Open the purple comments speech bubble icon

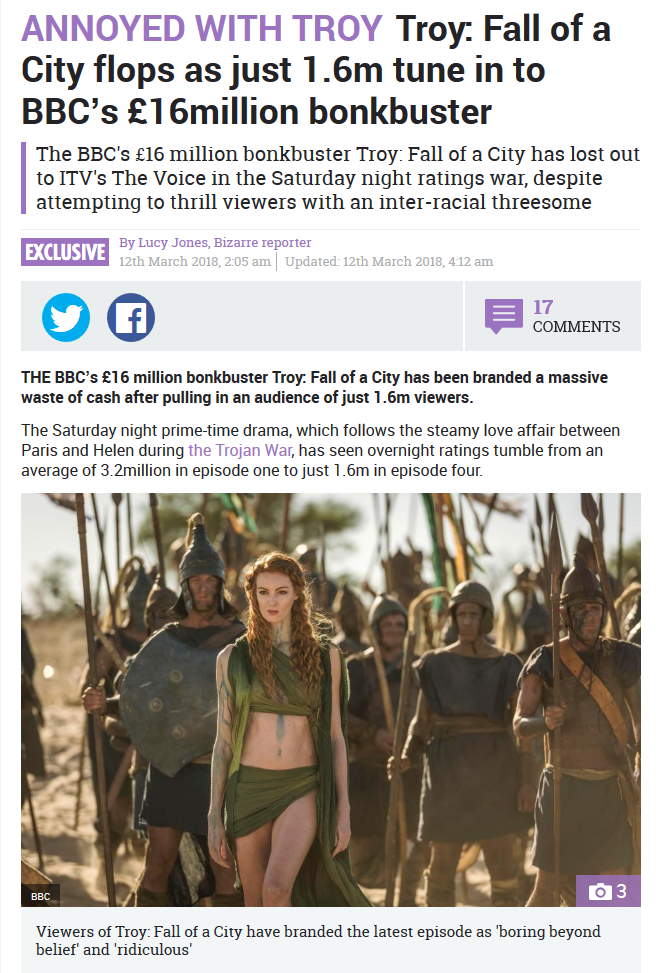click(503, 316)
